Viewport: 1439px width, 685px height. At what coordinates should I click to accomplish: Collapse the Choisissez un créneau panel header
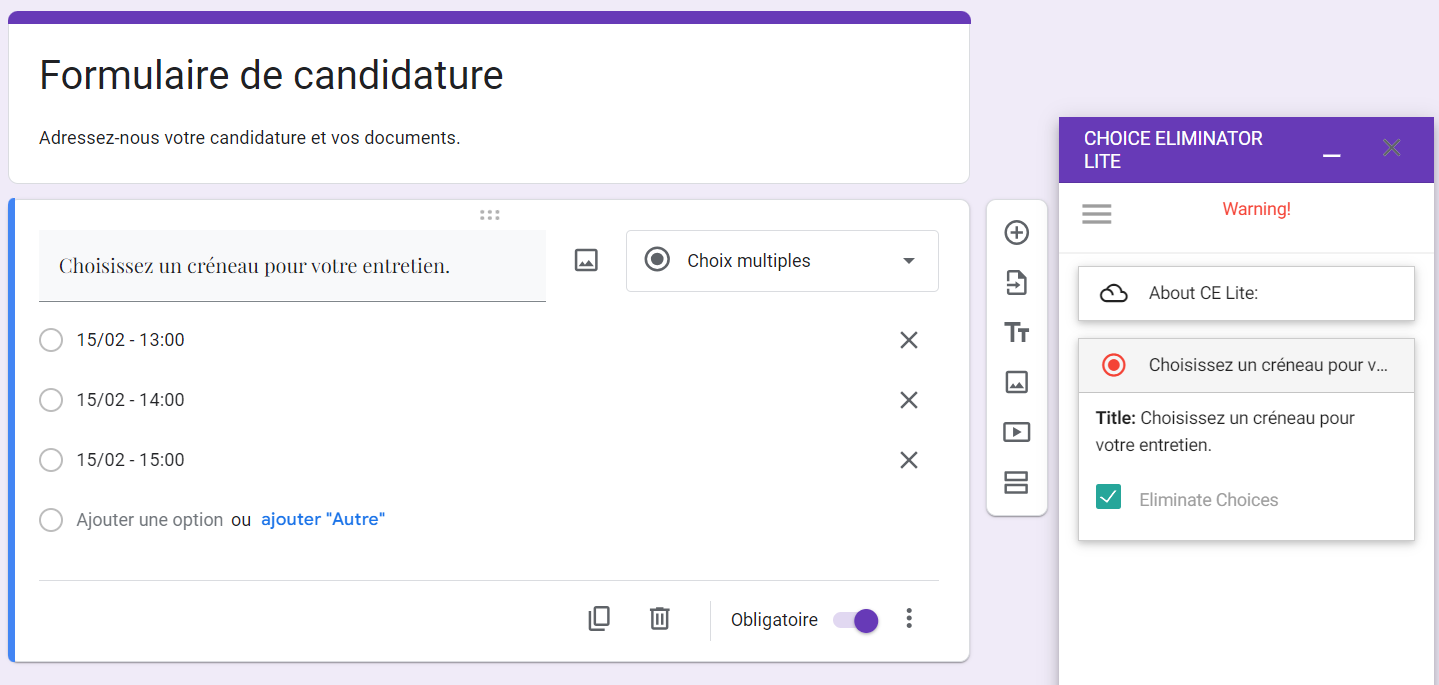(1246, 365)
